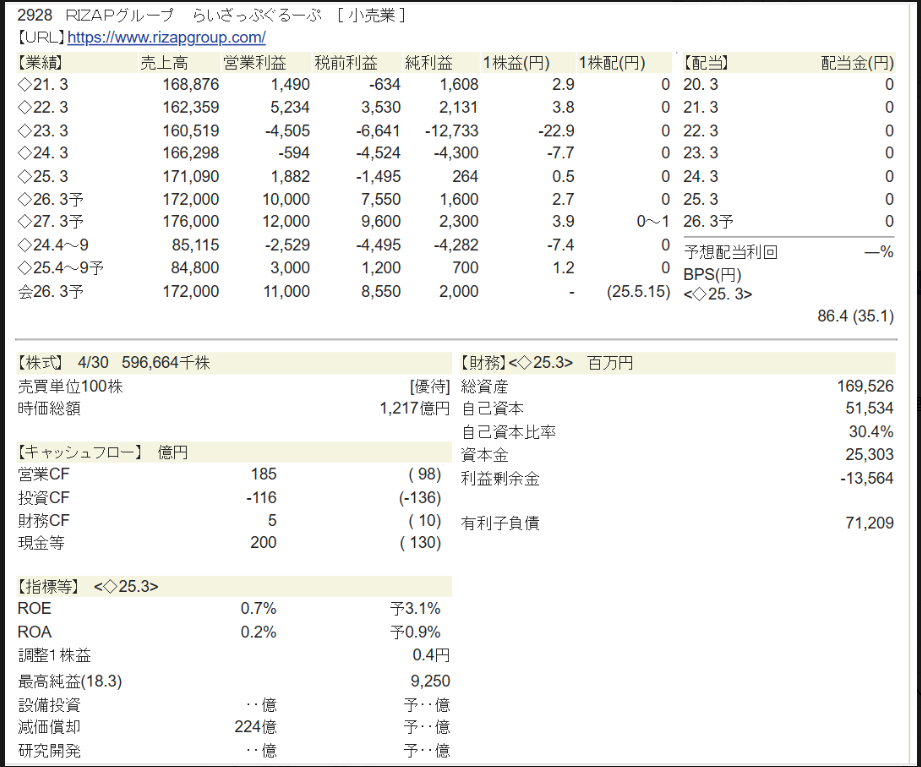Select net profit -12,733
Screen dimensions: 921x767
point(452,130)
